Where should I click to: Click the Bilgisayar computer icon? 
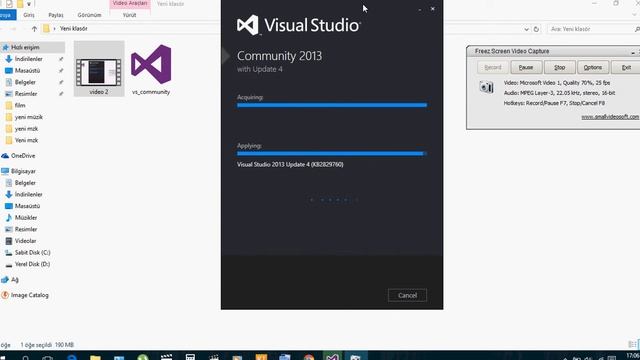pyautogui.click(x=5, y=171)
